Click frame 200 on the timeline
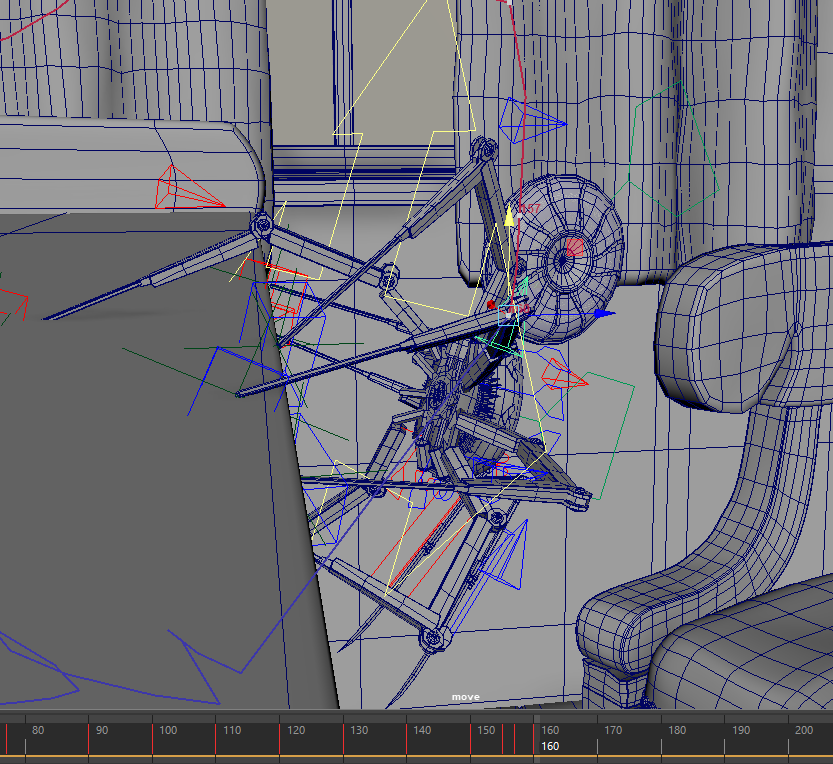833x764 pixels. (x=789, y=736)
